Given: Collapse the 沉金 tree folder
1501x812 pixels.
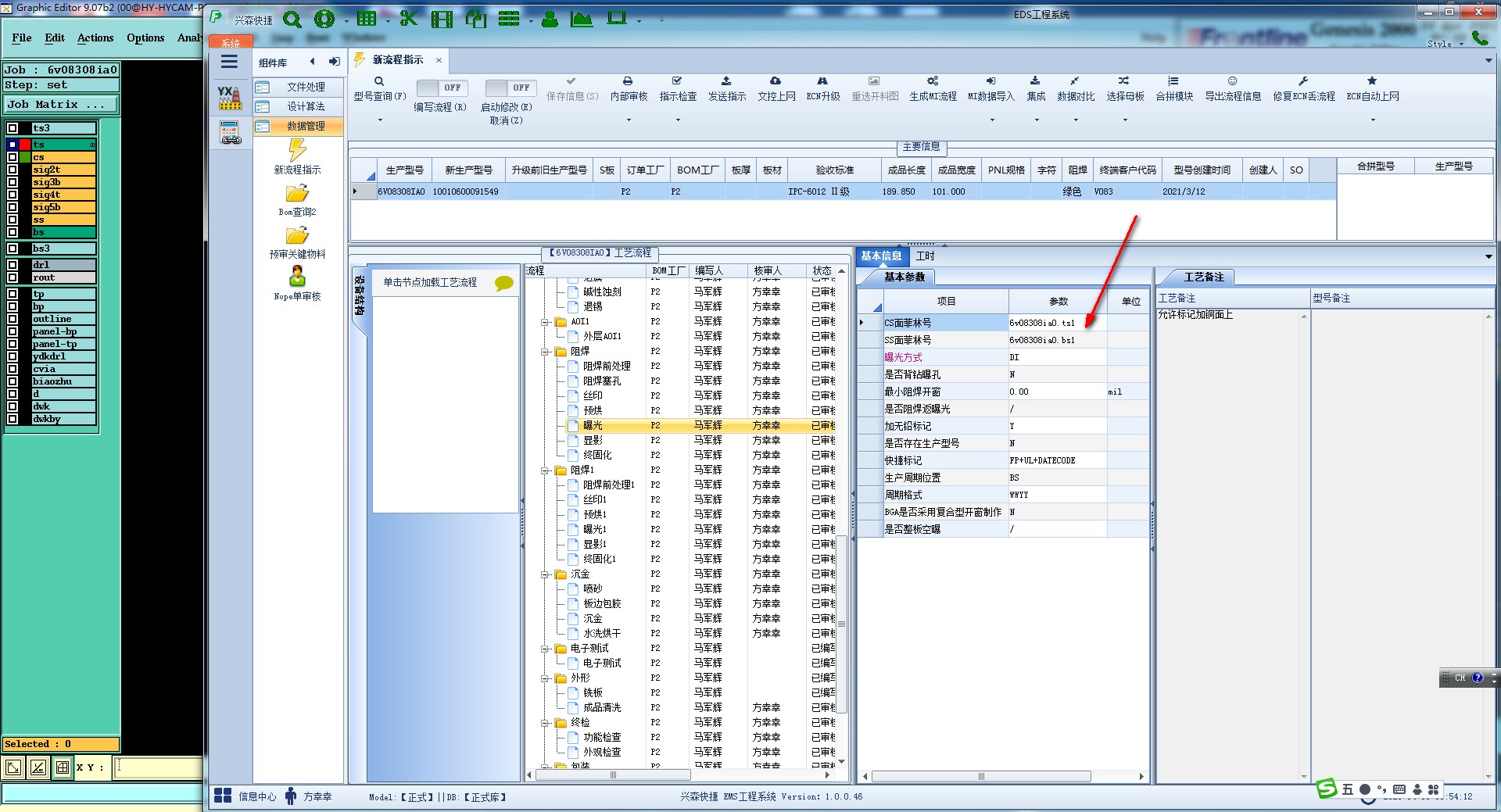Looking at the screenshot, I should coord(545,574).
